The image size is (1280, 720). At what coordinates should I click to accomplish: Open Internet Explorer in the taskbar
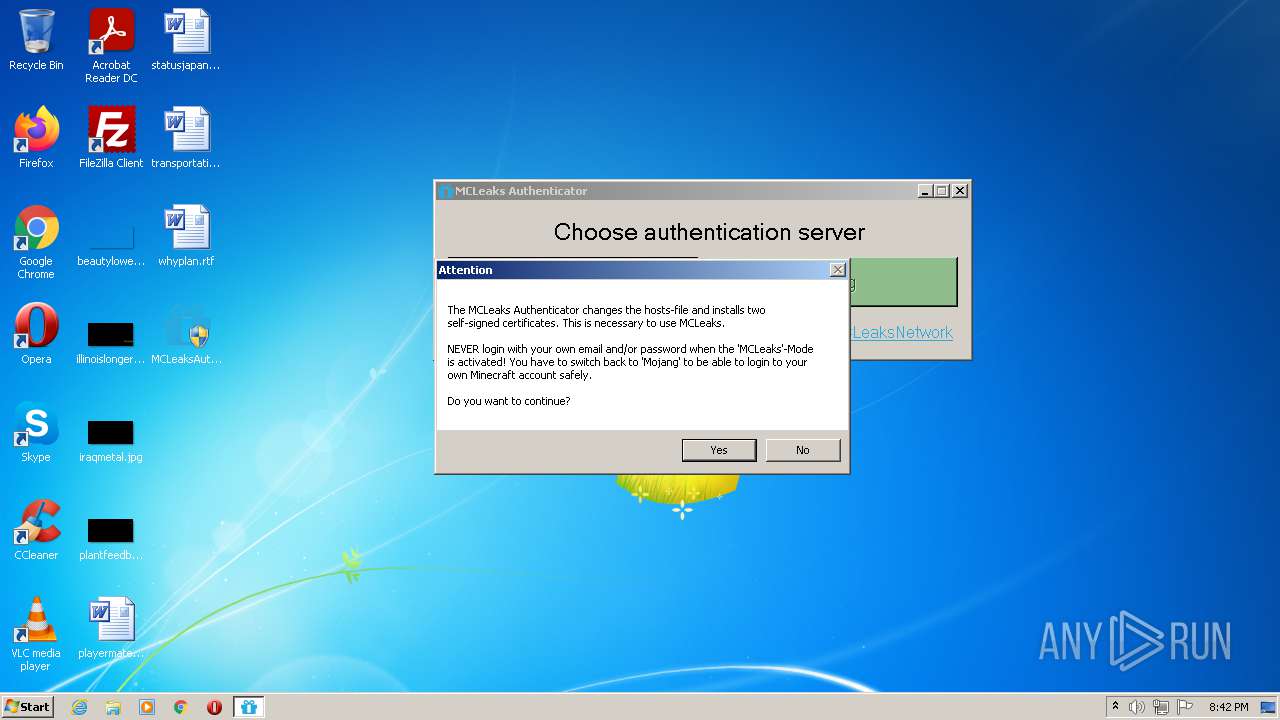[x=80, y=707]
